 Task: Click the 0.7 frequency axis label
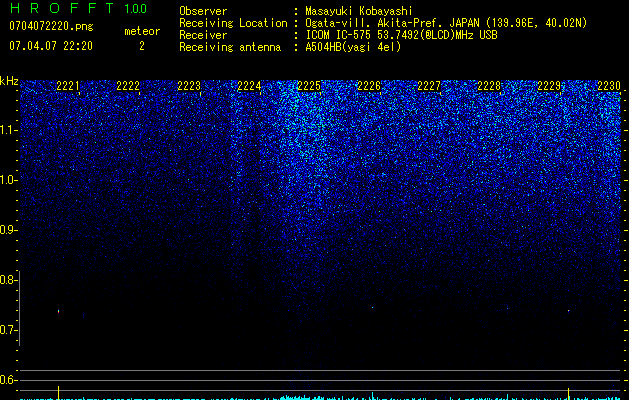(8, 330)
